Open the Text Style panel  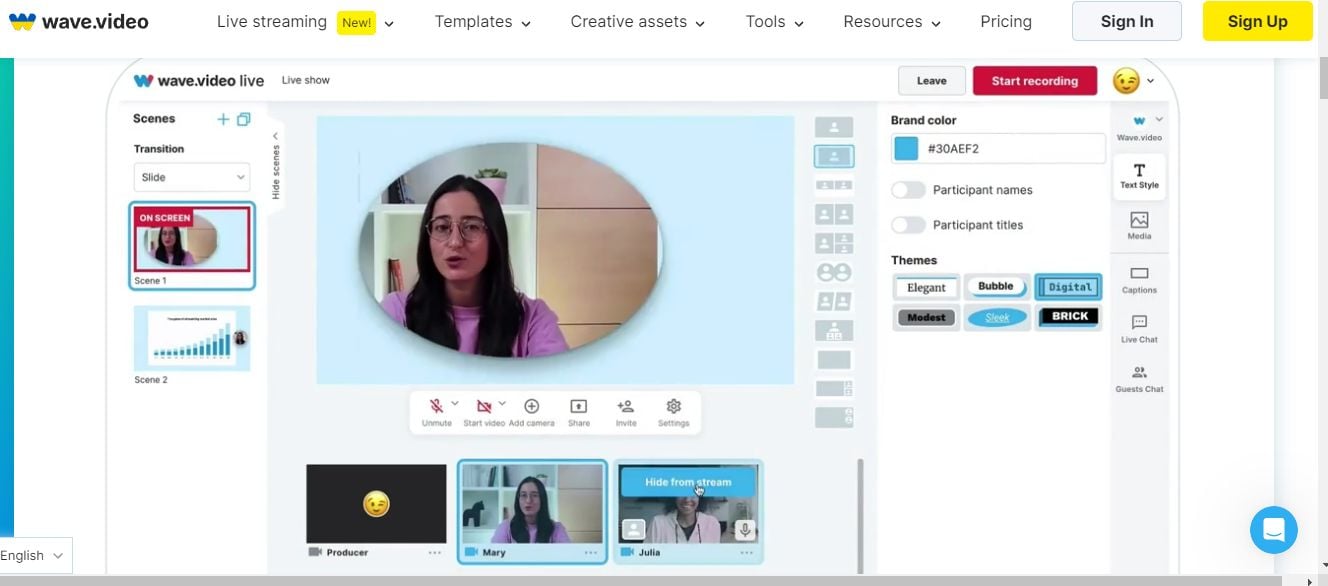coord(1139,176)
